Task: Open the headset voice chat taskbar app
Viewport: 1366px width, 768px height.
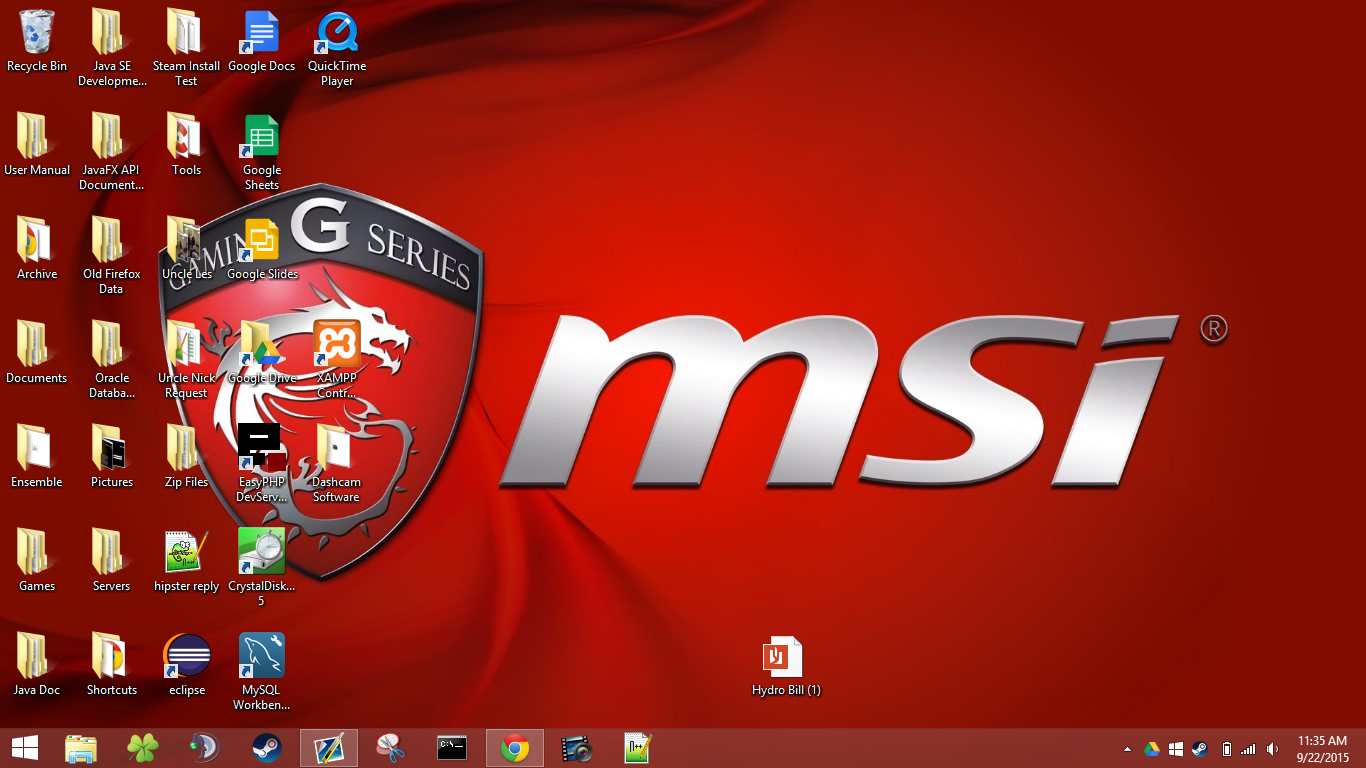Action: (x=205, y=748)
